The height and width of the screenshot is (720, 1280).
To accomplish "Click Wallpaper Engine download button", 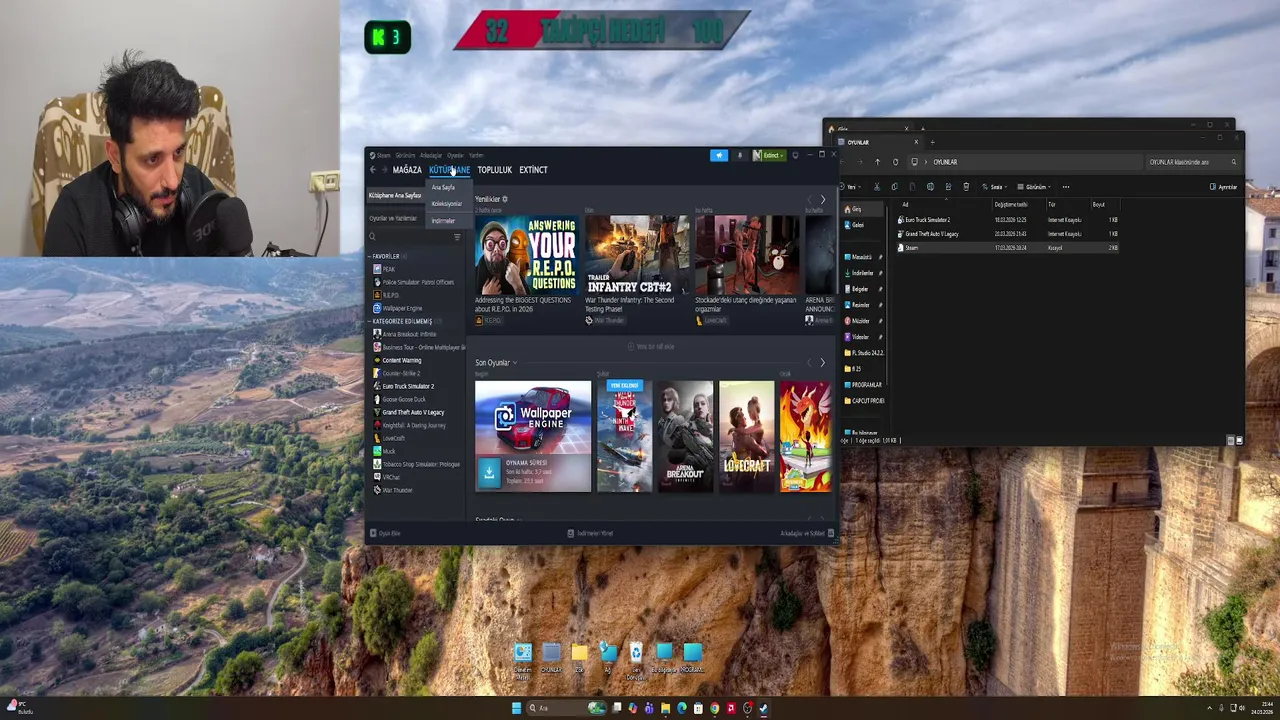I will click(x=488, y=472).
